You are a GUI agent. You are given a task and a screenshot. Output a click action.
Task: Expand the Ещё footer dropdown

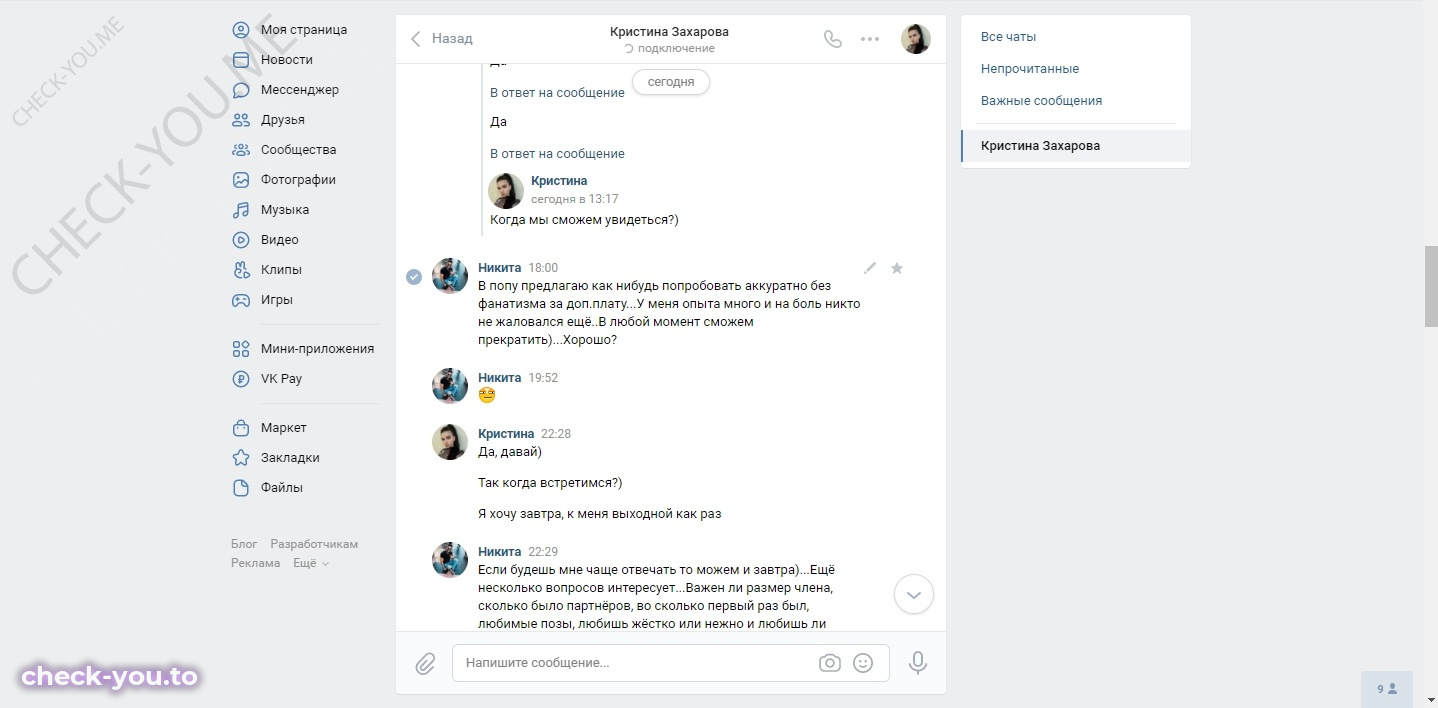pos(310,563)
